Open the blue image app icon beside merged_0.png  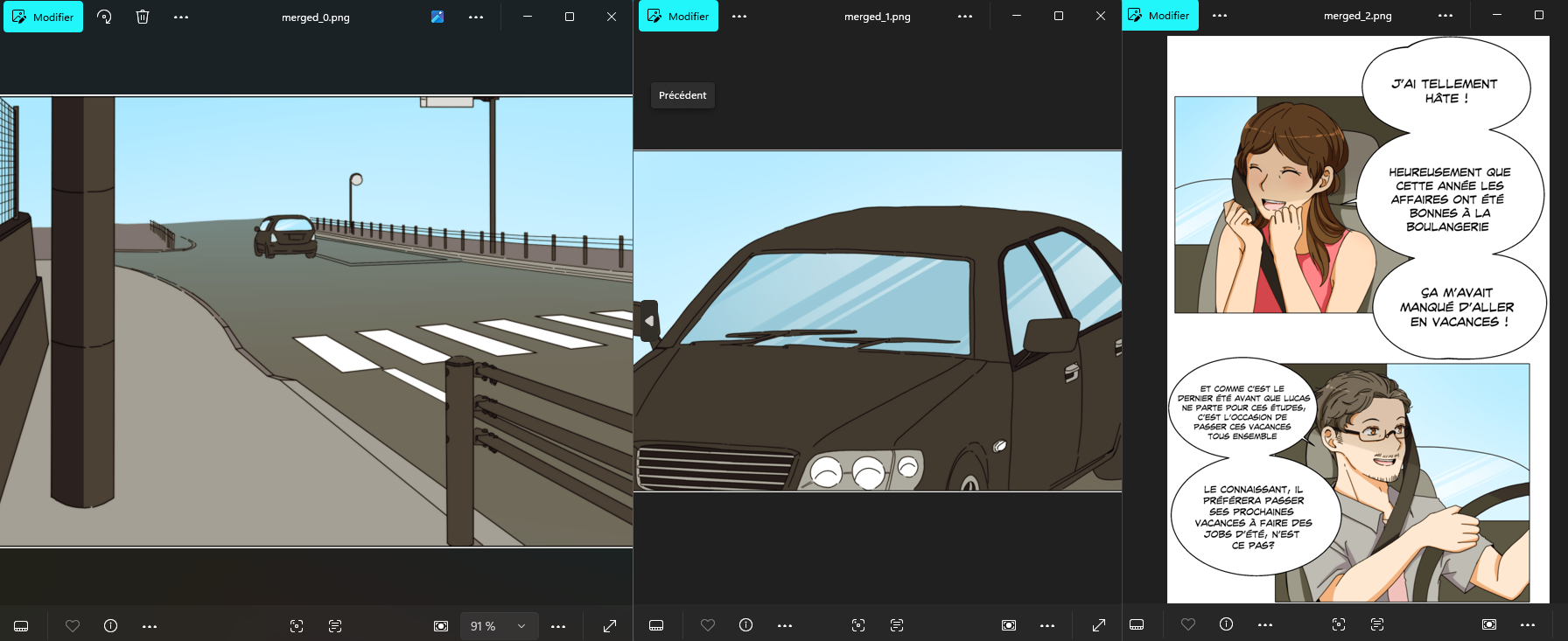pos(437,17)
